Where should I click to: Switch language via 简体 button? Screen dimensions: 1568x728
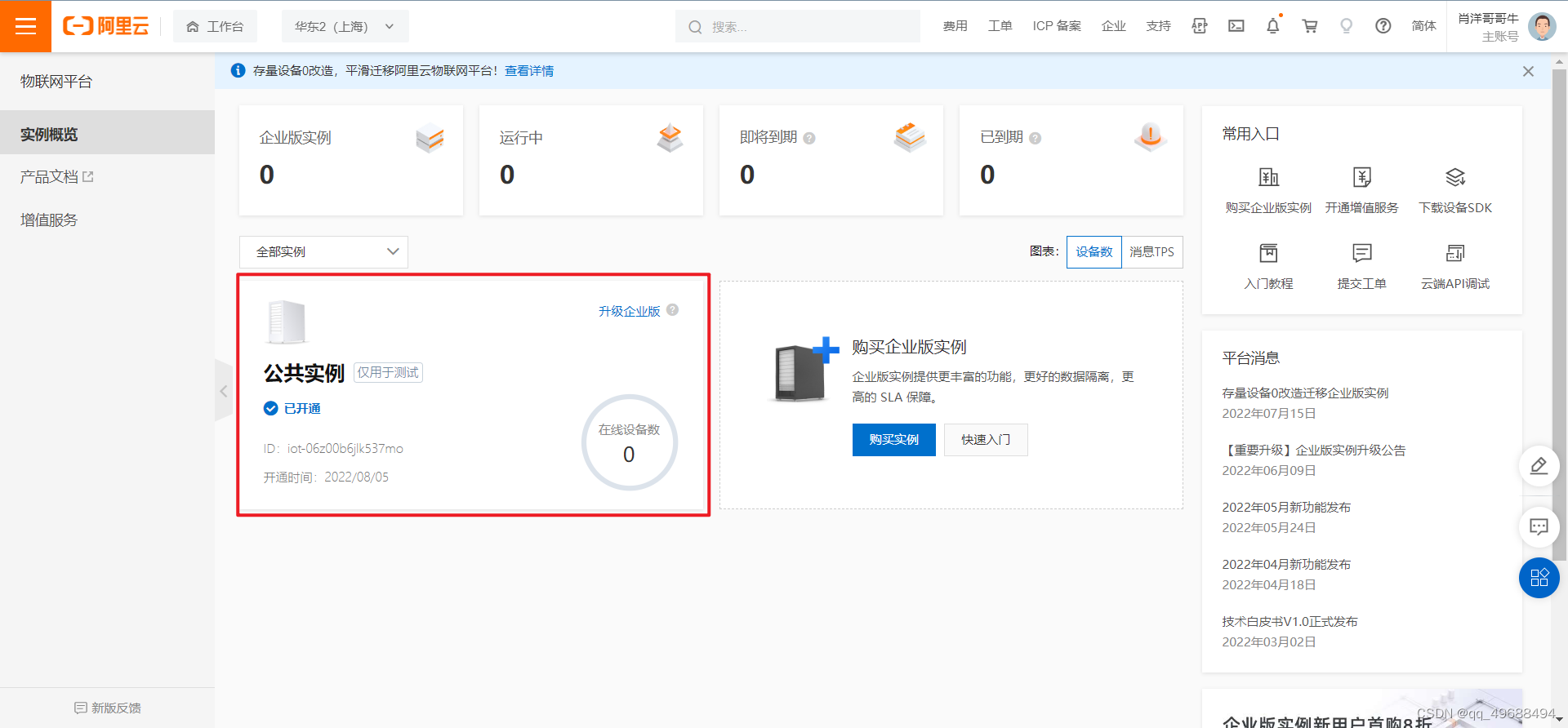pyautogui.click(x=1423, y=26)
